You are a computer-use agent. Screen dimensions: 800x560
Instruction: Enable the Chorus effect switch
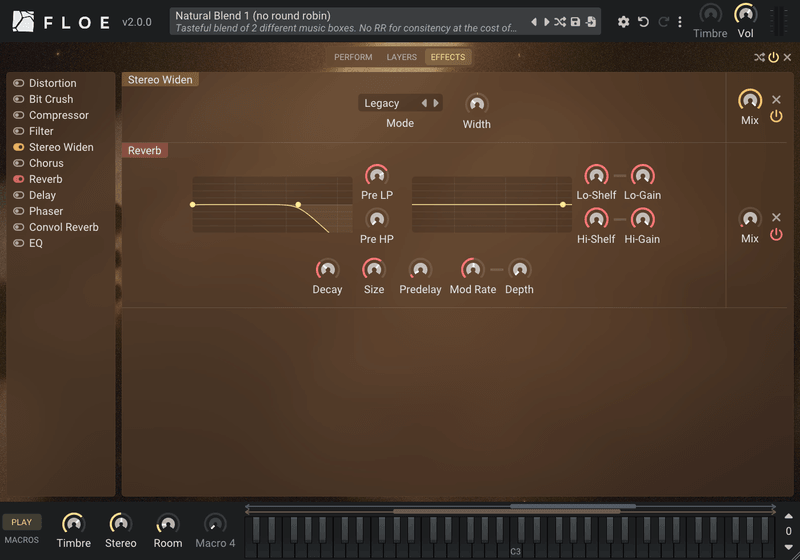19,163
